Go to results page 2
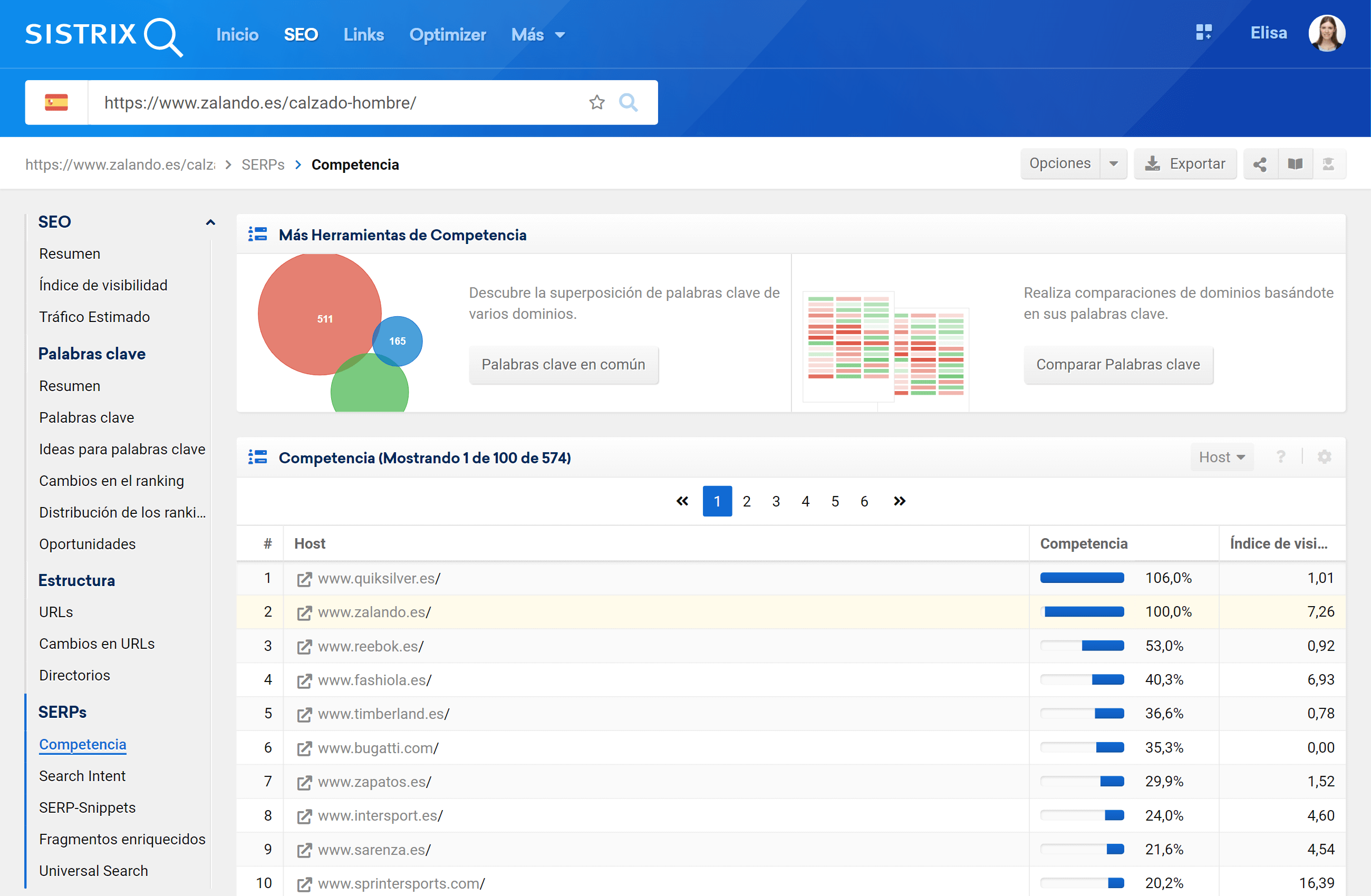1371x896 pixels. coord(747,501)
